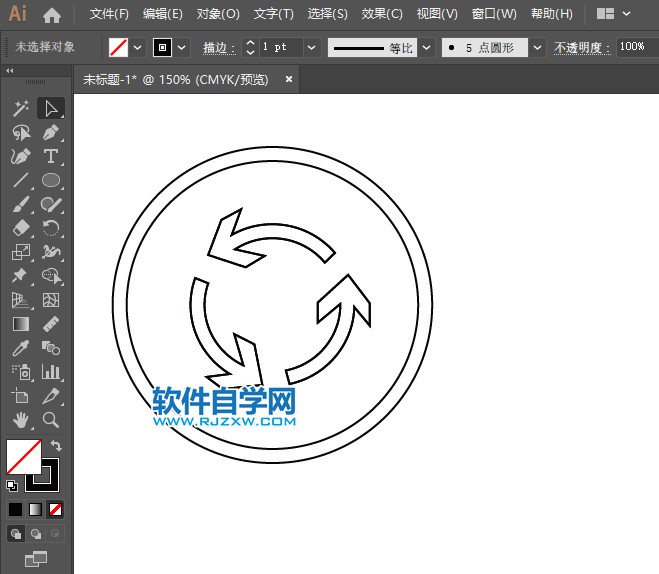The height and width of the screenshot is (574, 659).
Task: Expand the 5 点圆形 brush dropdown
Action: coord(538,47)
